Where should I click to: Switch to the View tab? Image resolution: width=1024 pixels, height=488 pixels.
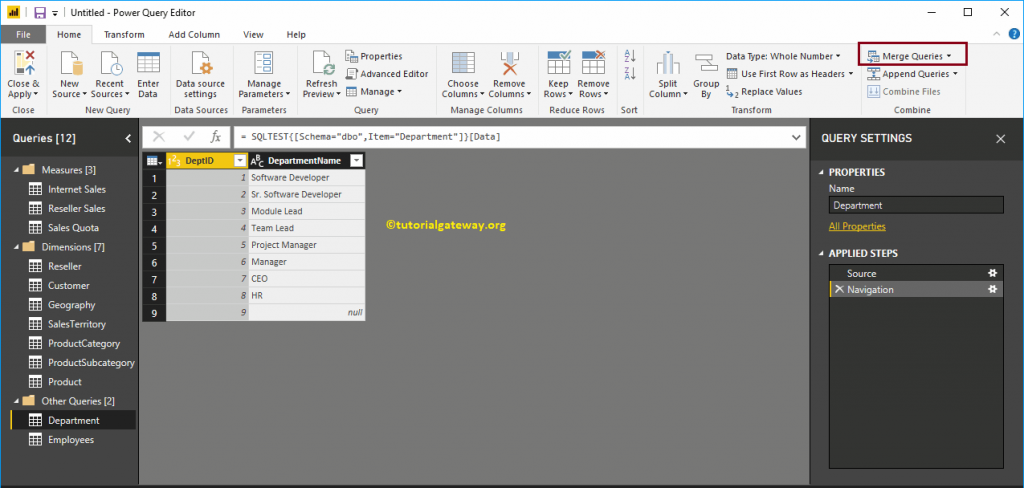253,35
